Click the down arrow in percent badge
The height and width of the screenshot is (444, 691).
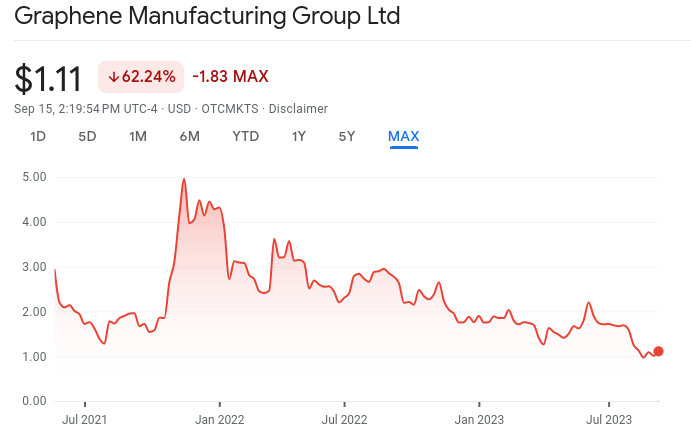click(114, 77)
